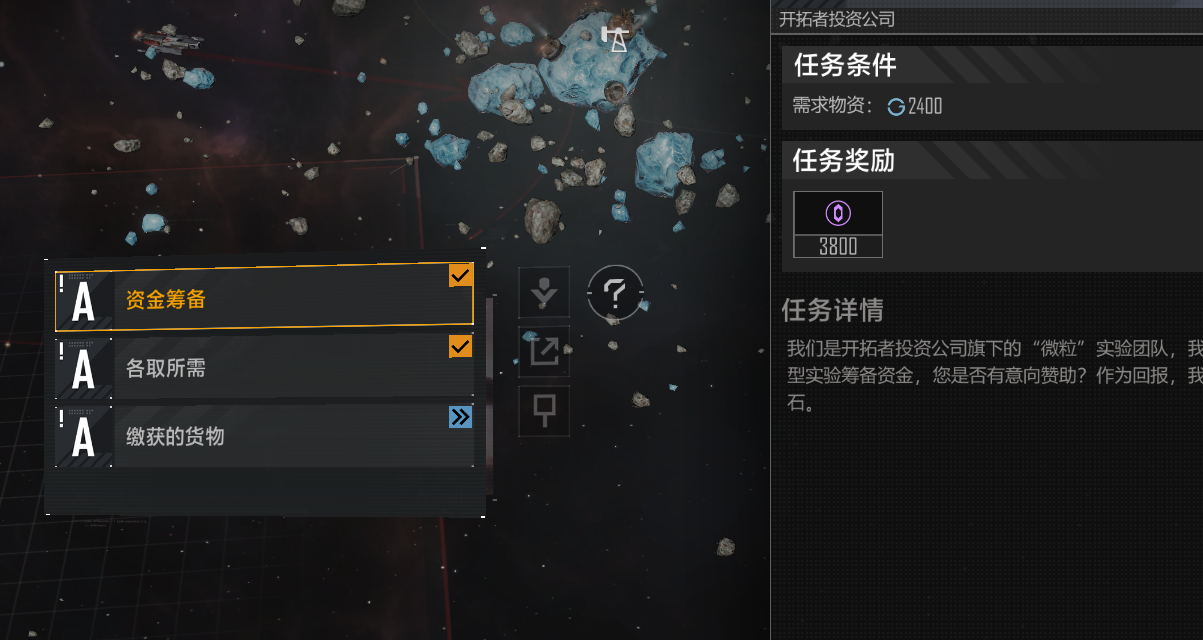
Task: Toggle the orange checkmark on 资金筹备
Action: click(x=460, y=276)
